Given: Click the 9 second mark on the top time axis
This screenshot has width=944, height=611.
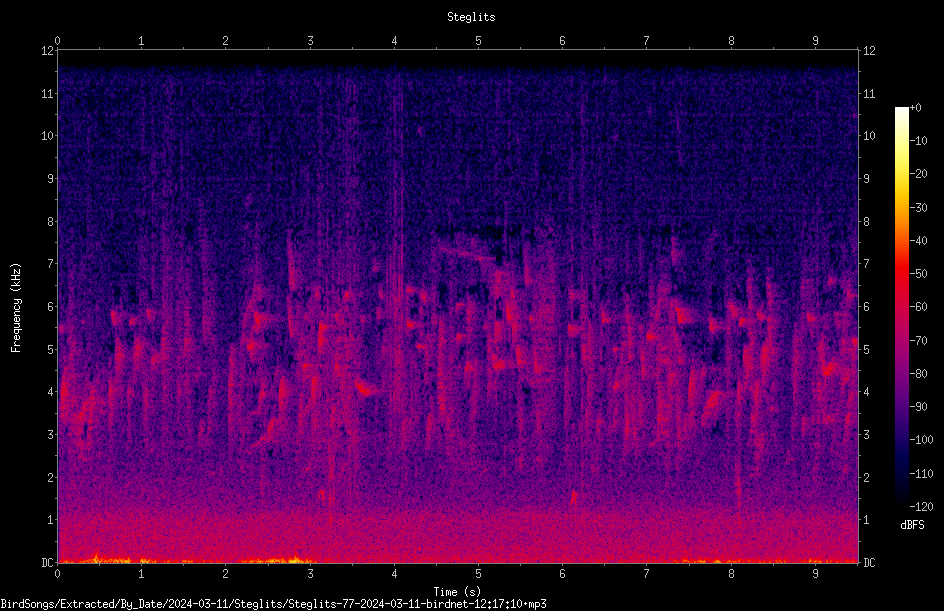Looking at the screenshot, I should (815, 41).
